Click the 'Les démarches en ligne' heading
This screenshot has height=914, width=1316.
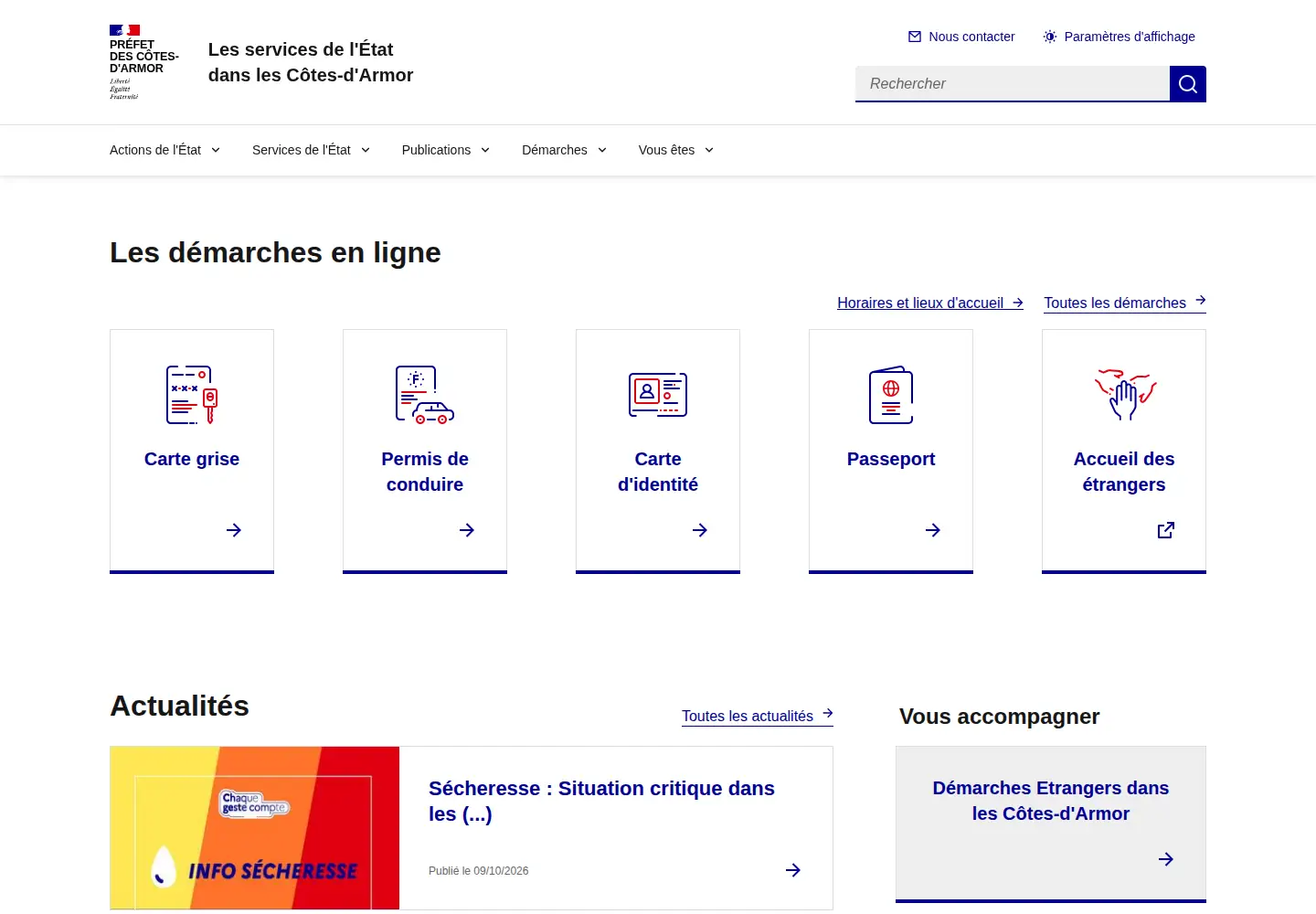point(275,252)
